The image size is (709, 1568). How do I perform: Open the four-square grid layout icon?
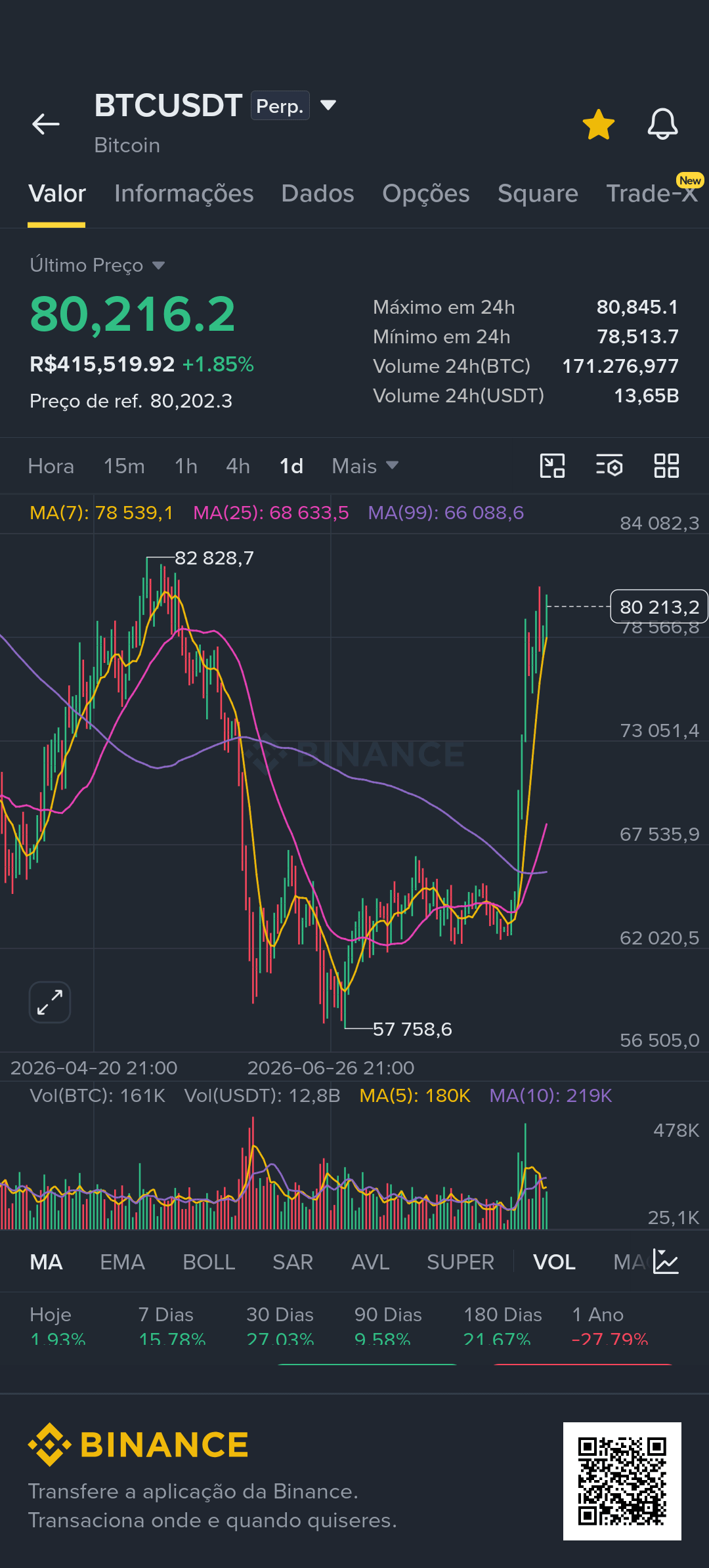(666, 466)
